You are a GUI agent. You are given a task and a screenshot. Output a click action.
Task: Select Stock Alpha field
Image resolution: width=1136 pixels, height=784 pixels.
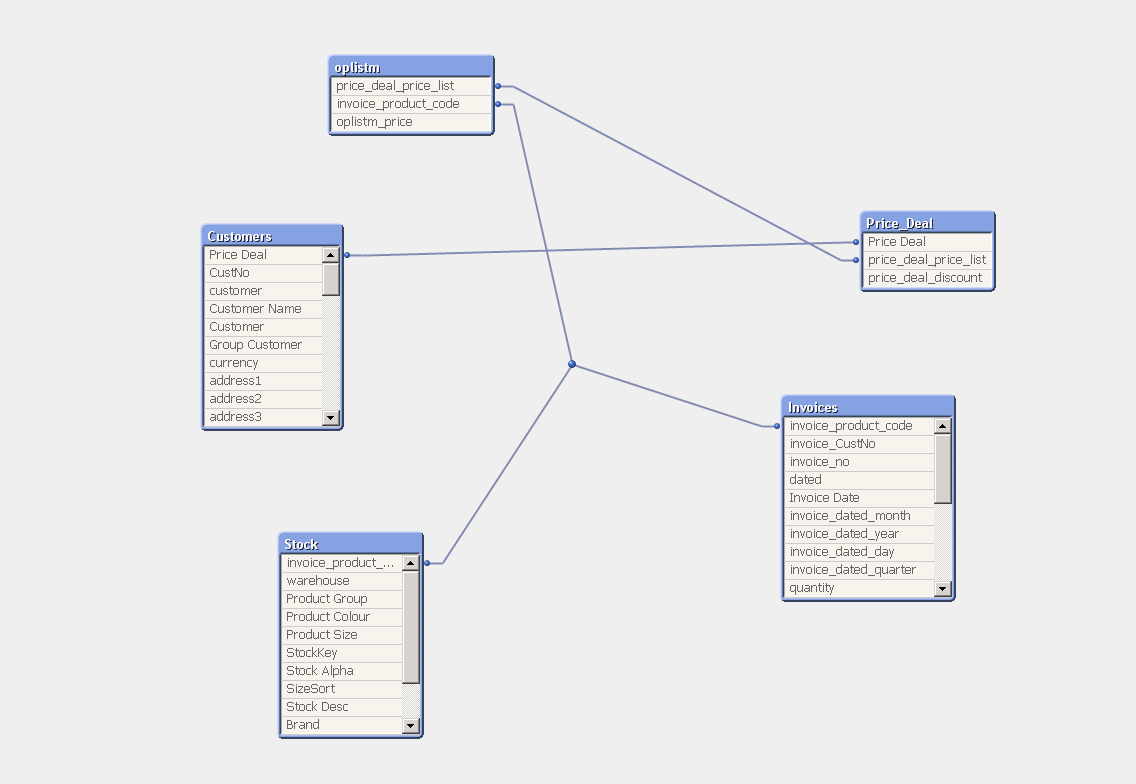click(342, 671)
